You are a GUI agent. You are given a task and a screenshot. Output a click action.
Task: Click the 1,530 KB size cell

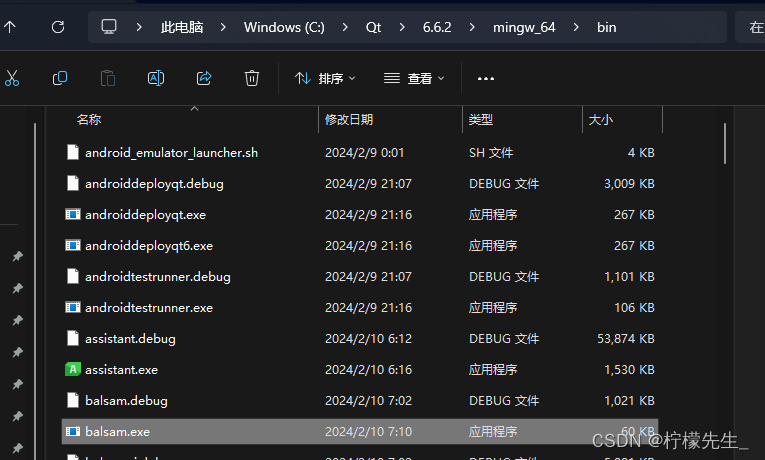pyautogui.click(x=629, y=370)
